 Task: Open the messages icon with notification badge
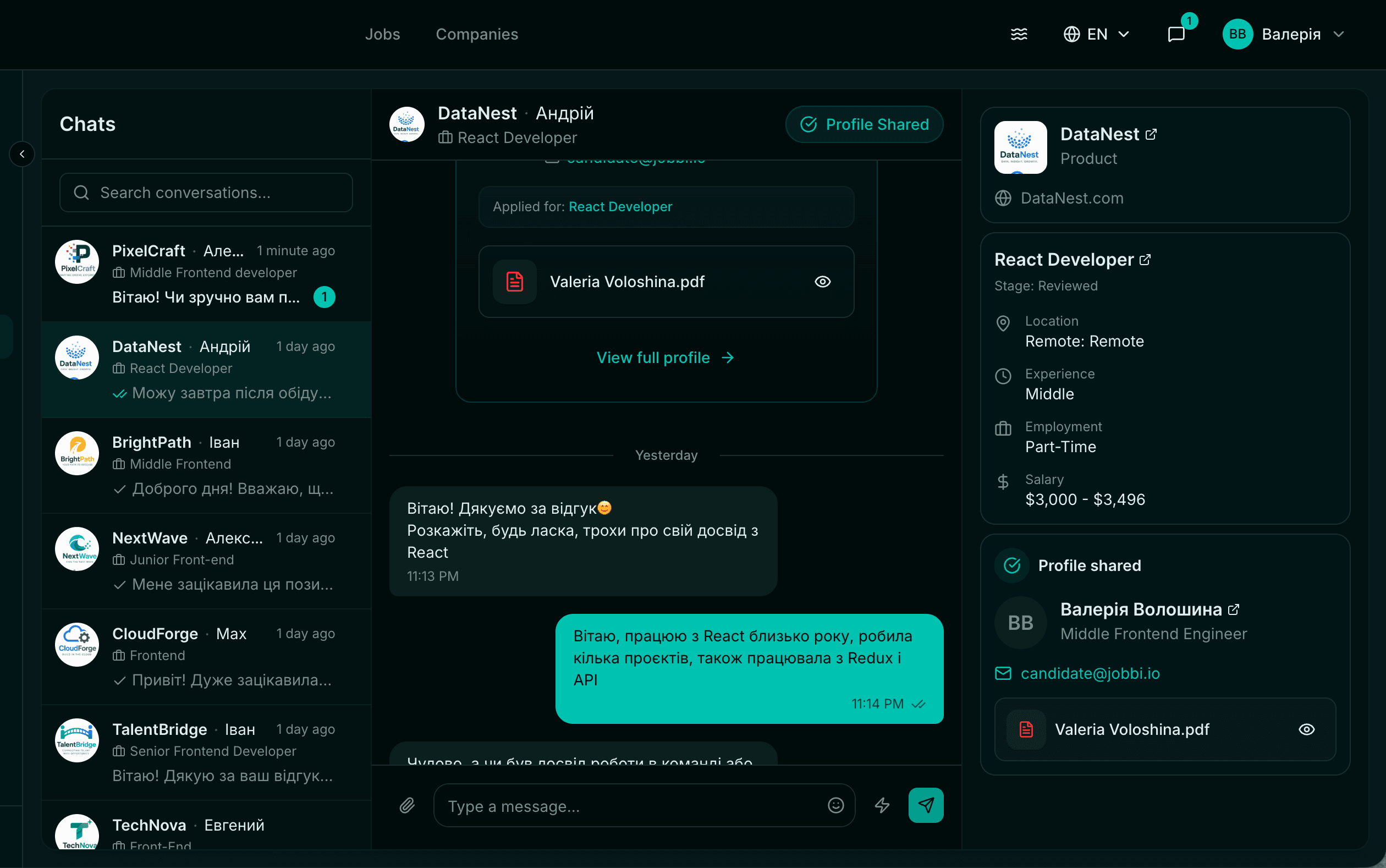pyautogui.click(x=1176, y=35)
